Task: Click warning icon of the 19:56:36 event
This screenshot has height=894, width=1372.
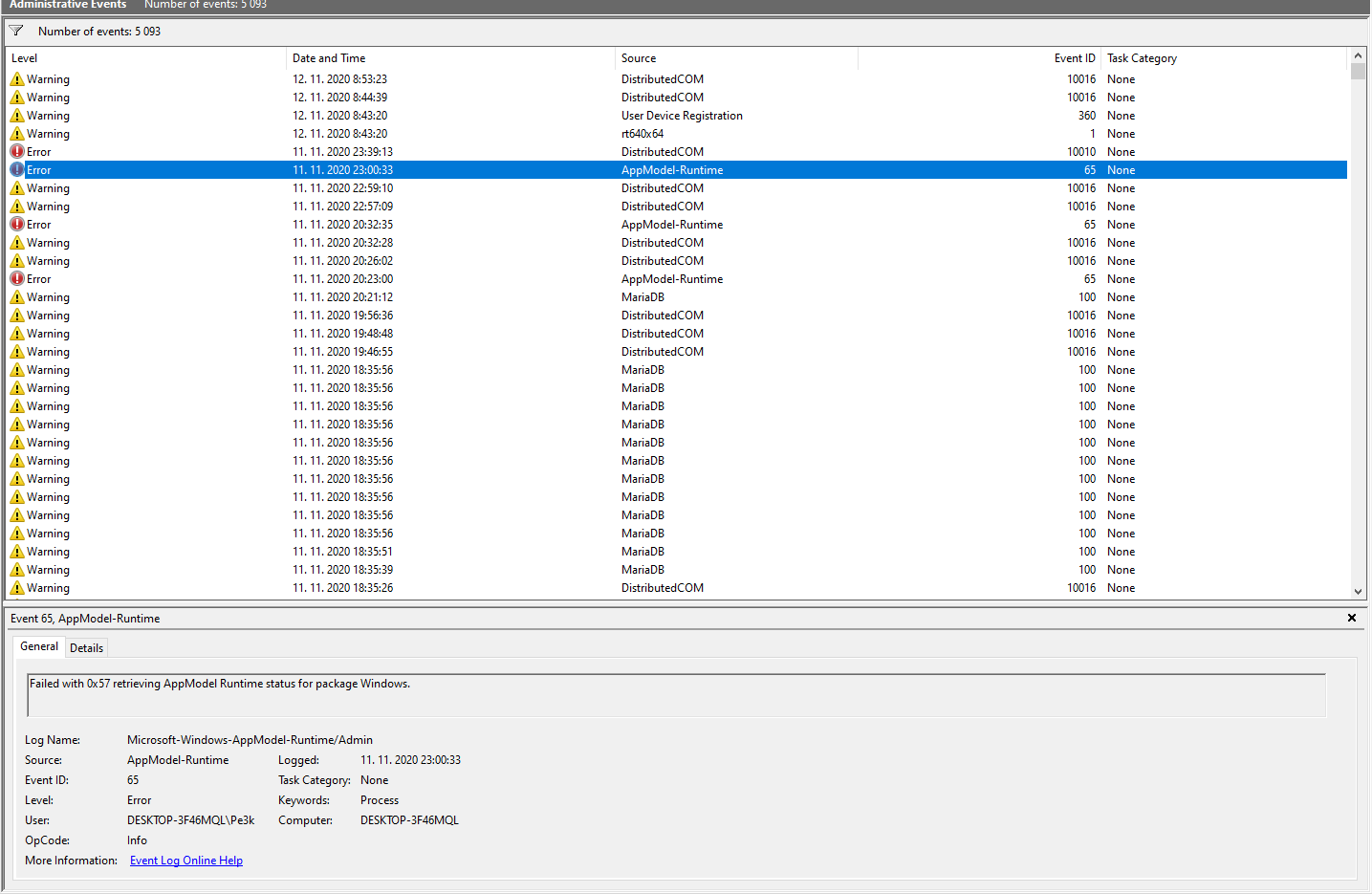Action: 17,316
